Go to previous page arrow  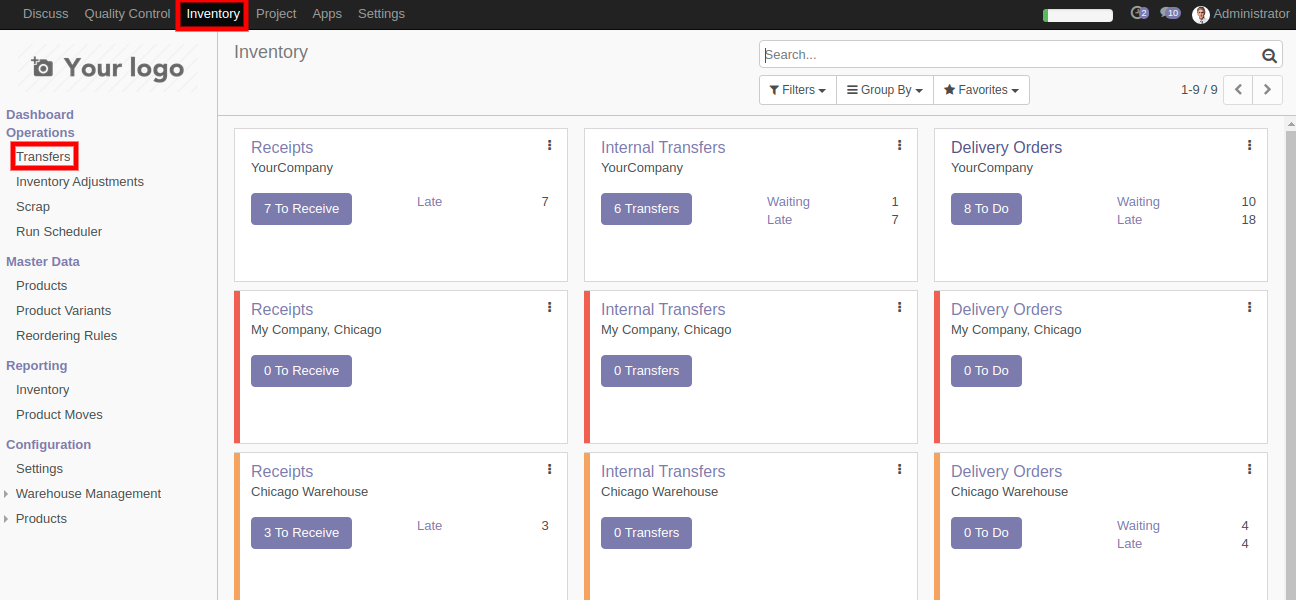[1238, 90]
